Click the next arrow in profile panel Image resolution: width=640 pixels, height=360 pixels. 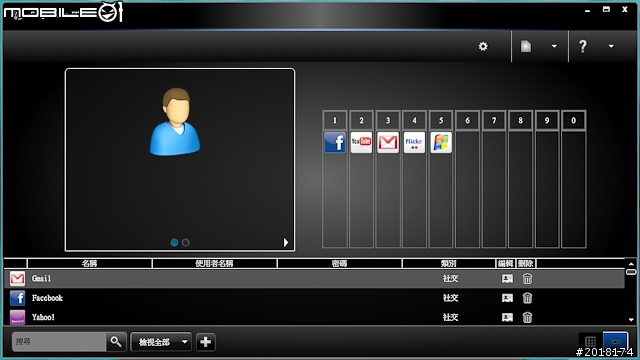286,242
